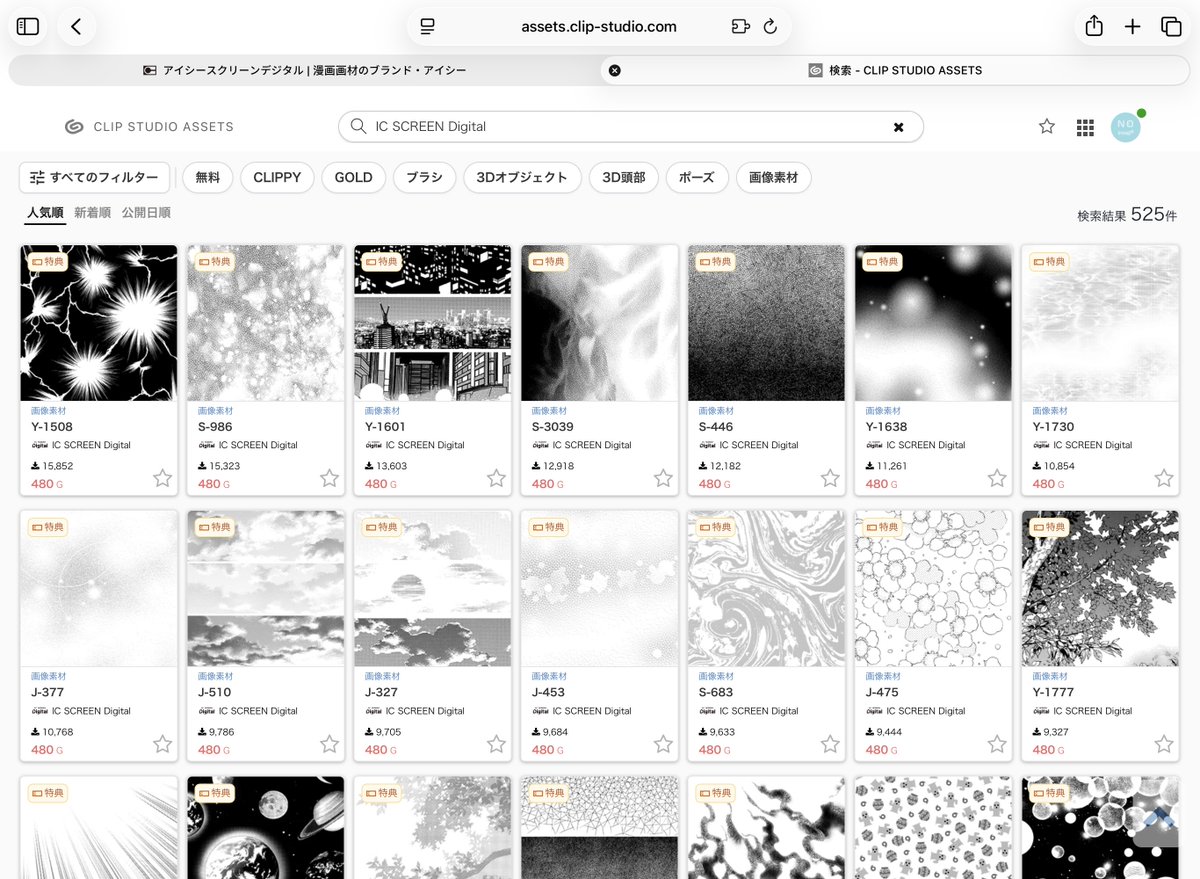The height and width of the screenshot is (879, 1200).
Task: Open the S-683 marble pattern thumbnail
Action: pyautogui.click(x=767, y=589)
